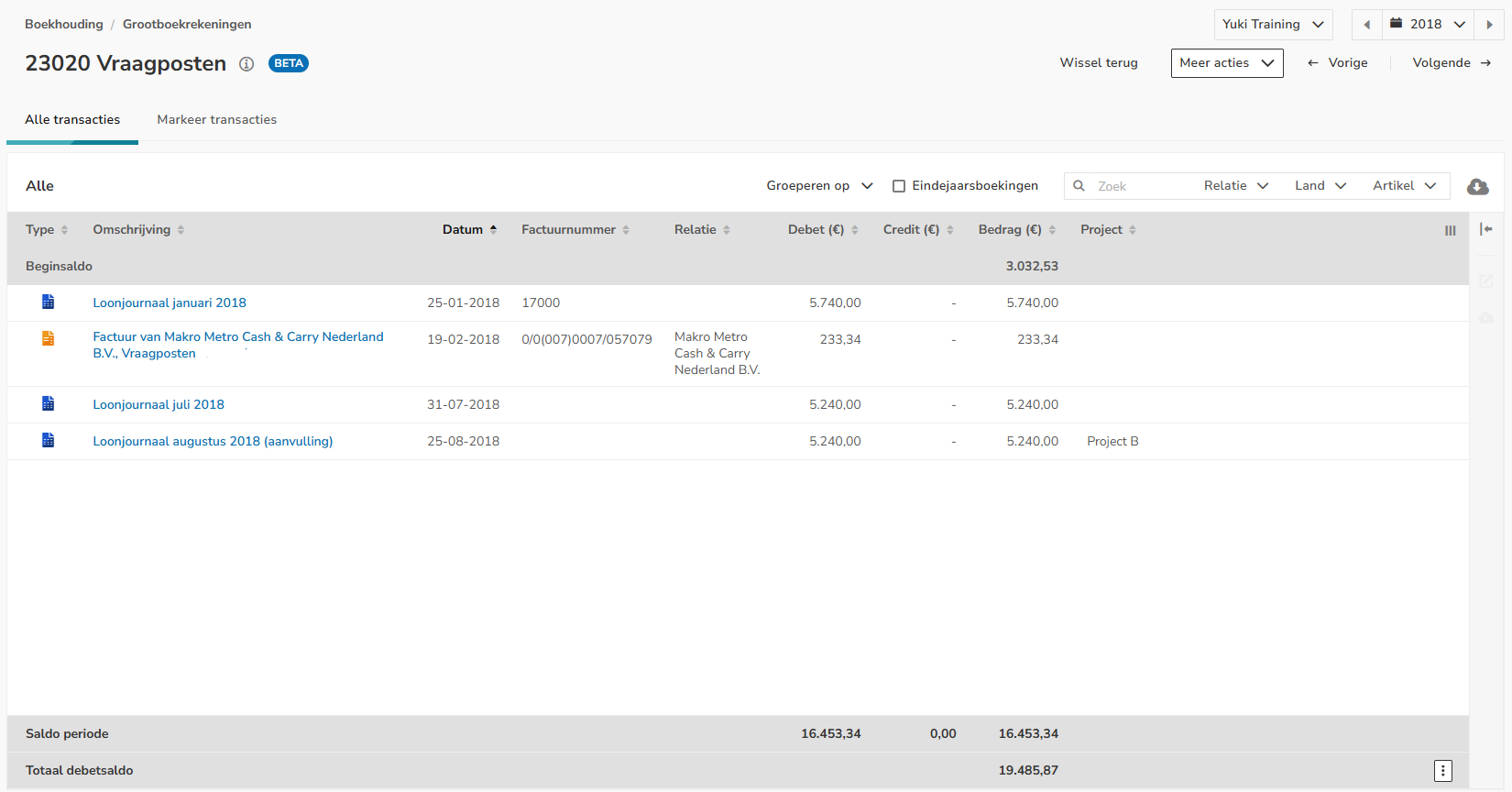Click document icon for Loonjournaal juli 2018
Image resolution: width=1512 pixels, height=792 pixels.
click(x=49, y=403)
